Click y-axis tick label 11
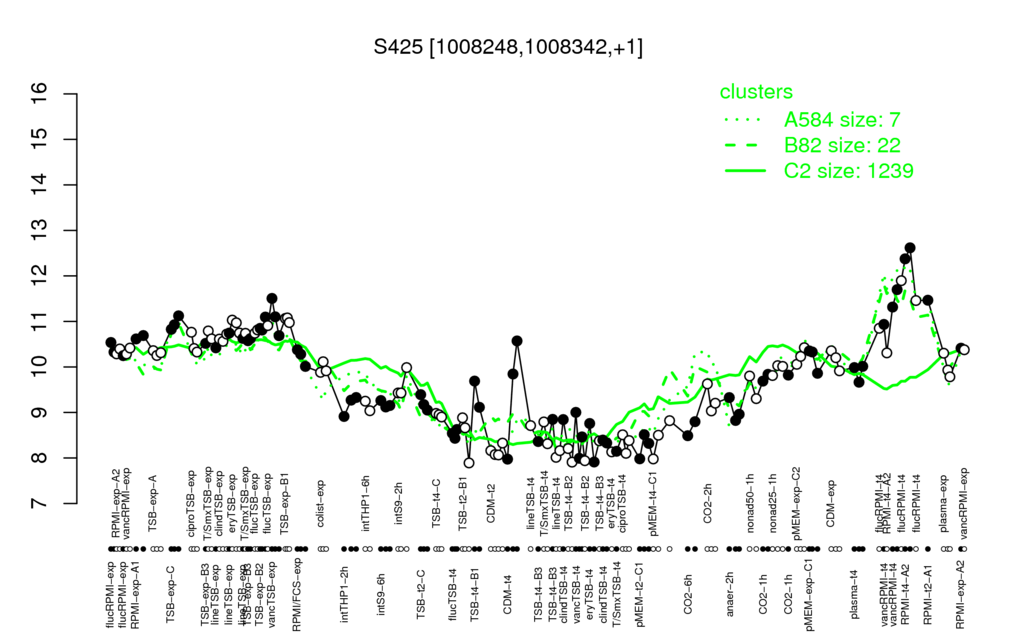The height and width of the screenshot is (640, 1024). tap(40, 321)
